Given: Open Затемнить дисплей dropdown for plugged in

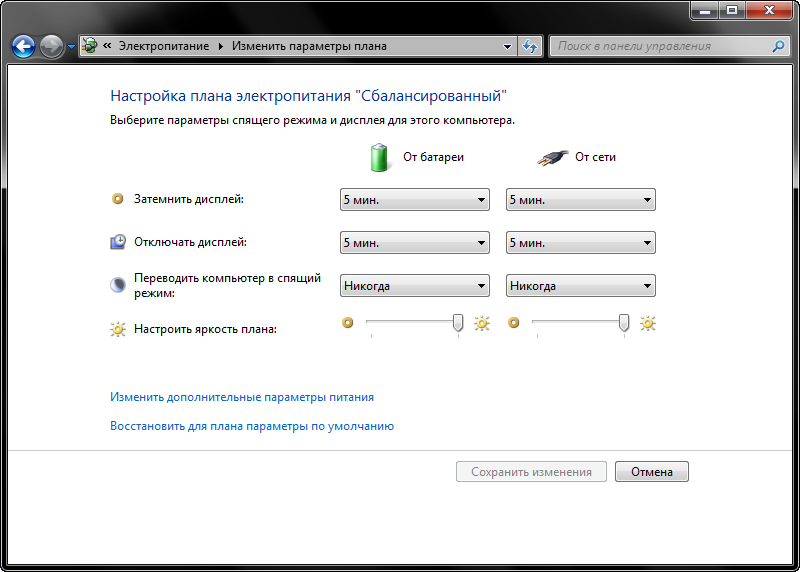Looking at the screenshot, I should pyautogui.click(x=581, y=200).
